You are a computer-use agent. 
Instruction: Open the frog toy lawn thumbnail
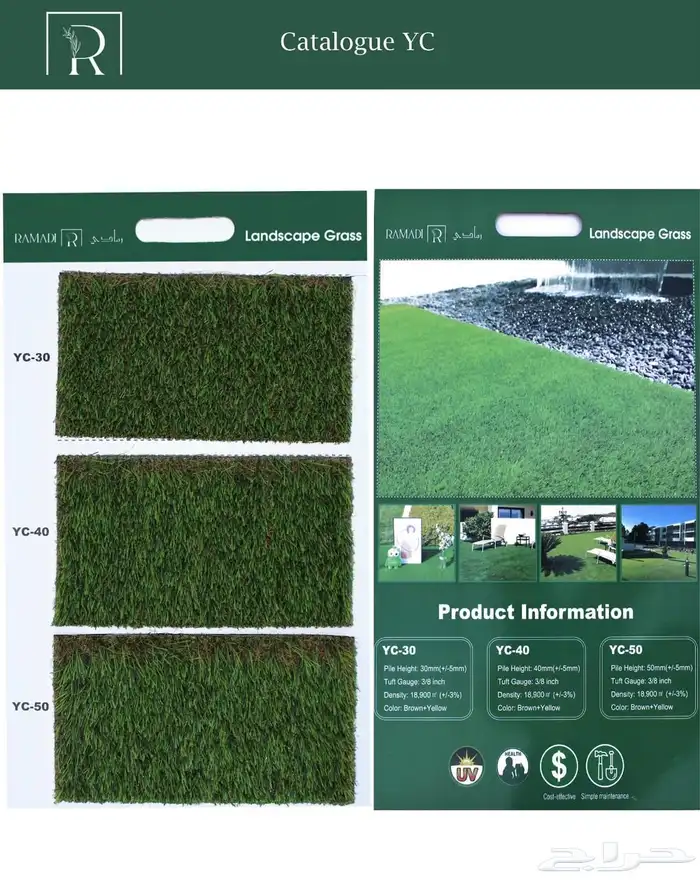[416, 542]
